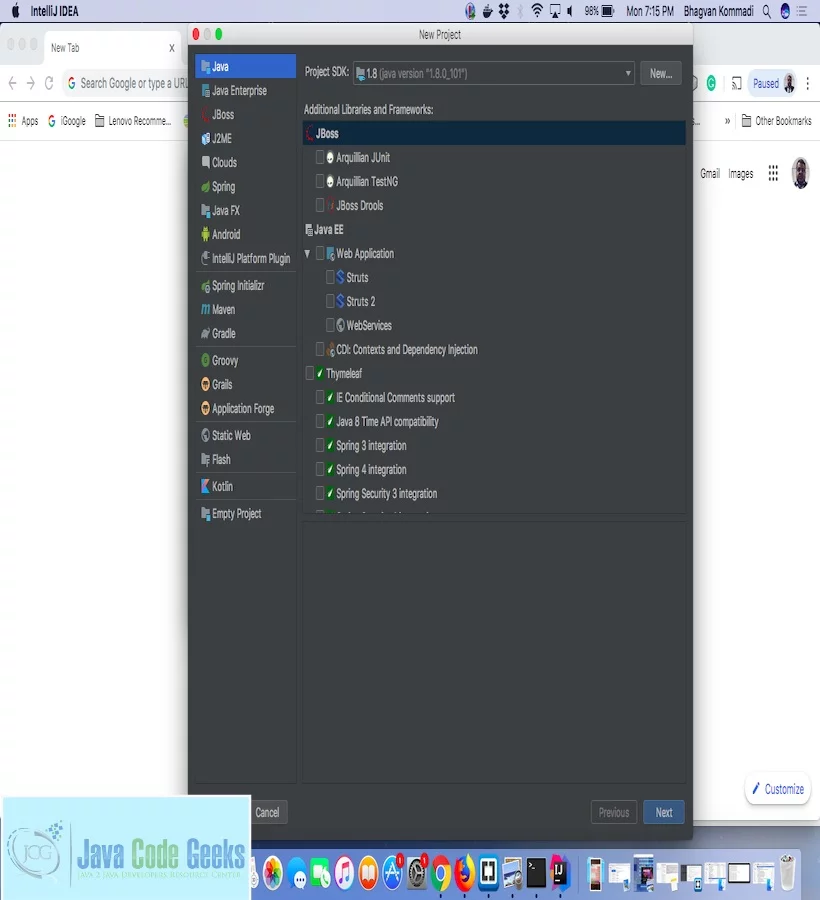Open the Images link in Chrome

tap(740, 173)
